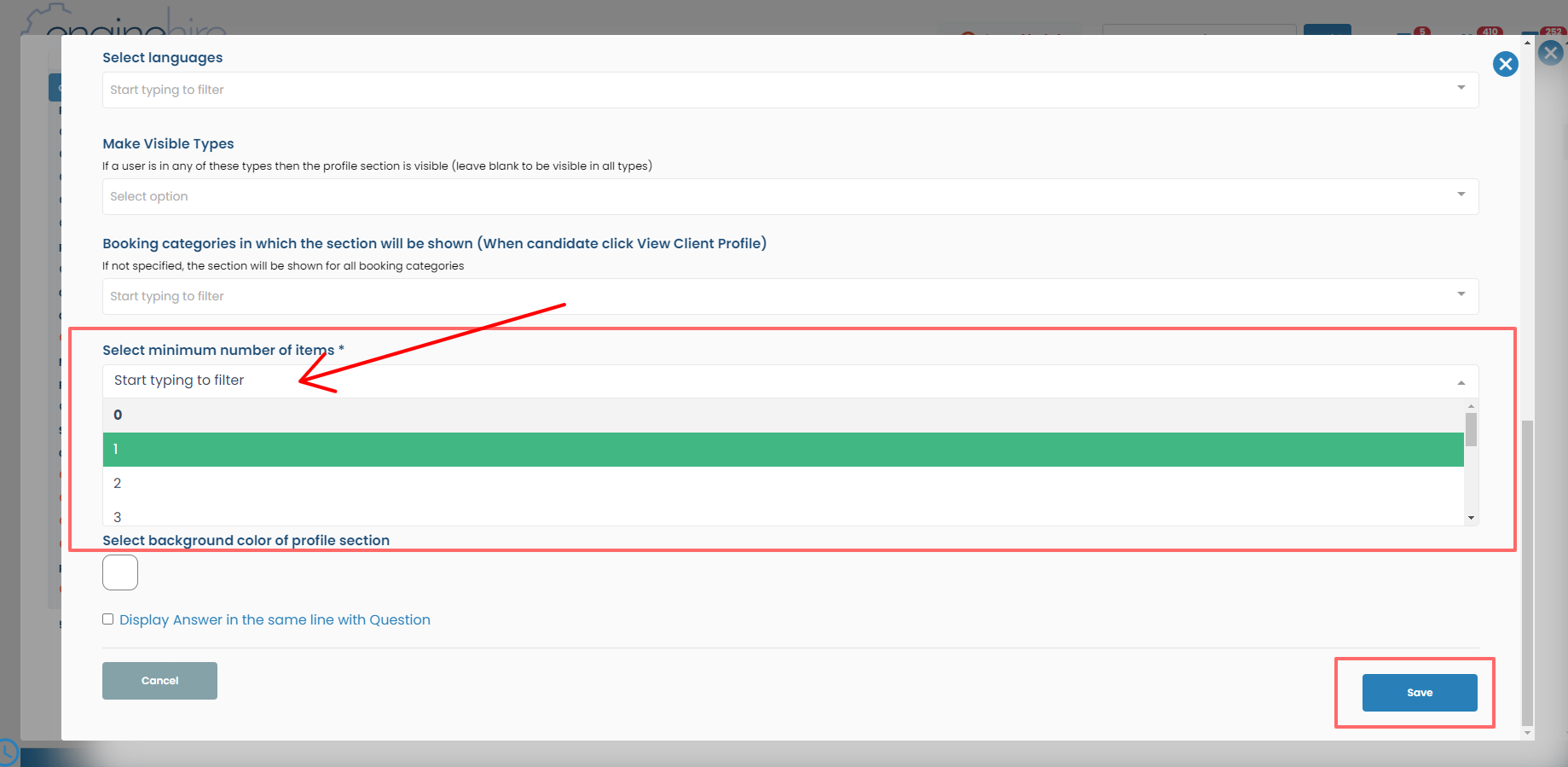Expand the Booking categories dropdown
The image size is (1568, 767).
tap(790, 296)
